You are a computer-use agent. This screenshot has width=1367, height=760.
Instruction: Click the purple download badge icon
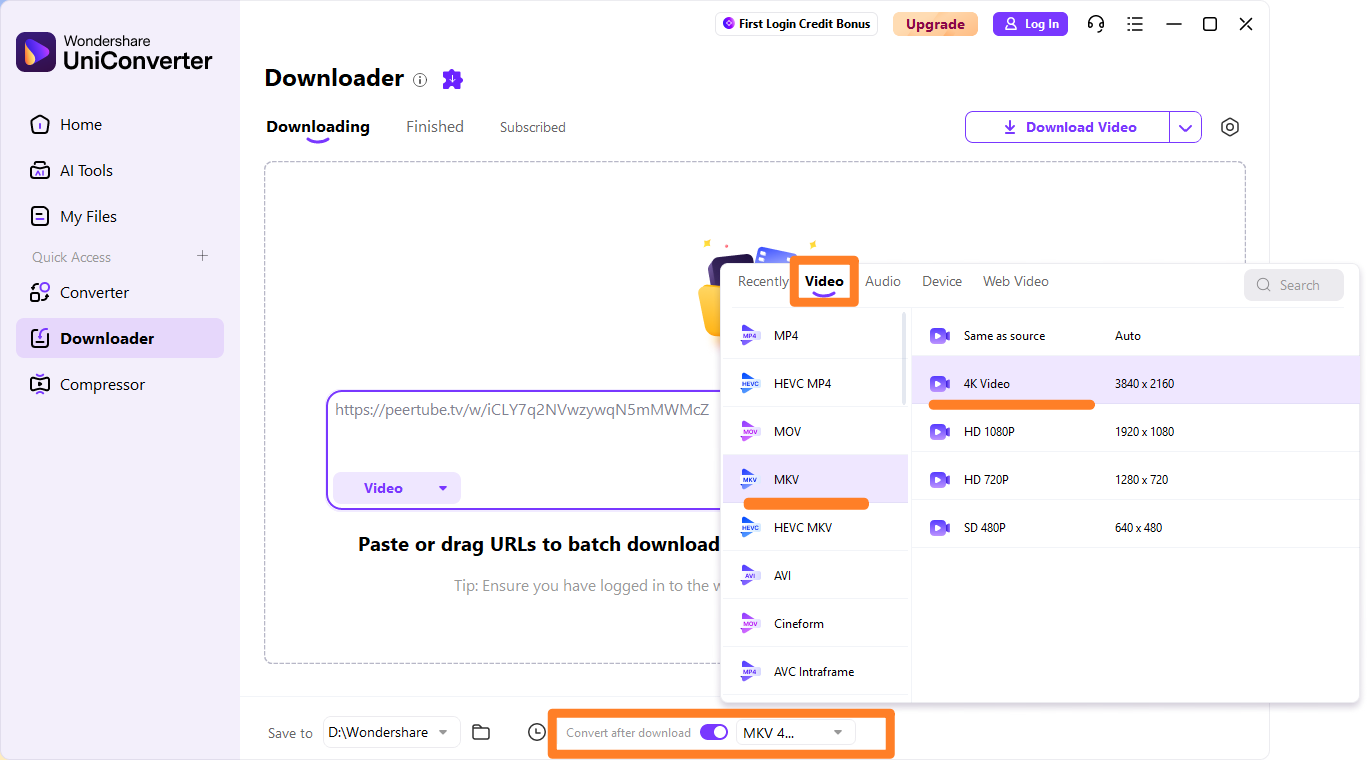tap(453, 79)
